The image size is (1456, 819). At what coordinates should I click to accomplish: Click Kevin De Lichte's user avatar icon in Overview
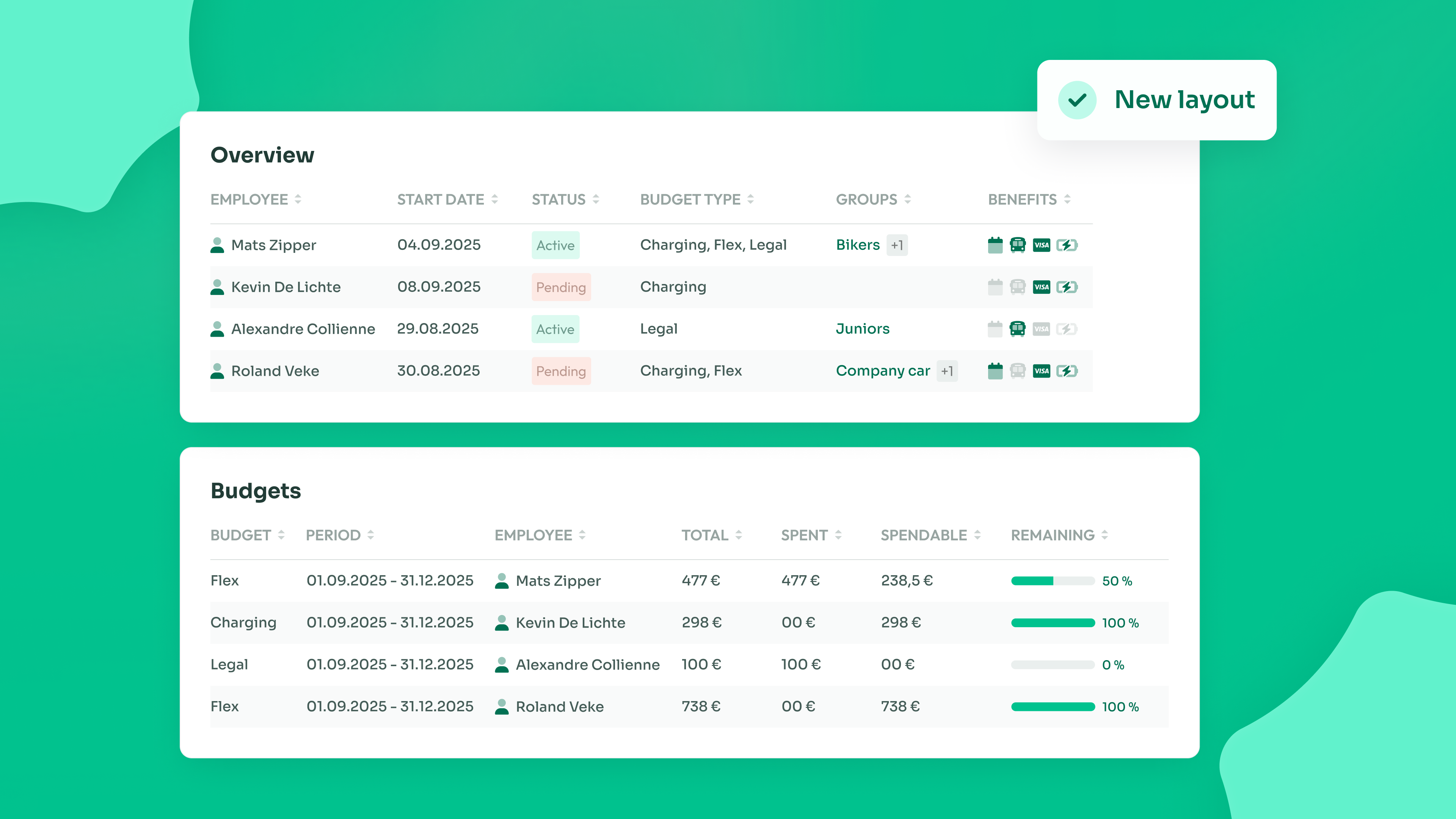217,287
